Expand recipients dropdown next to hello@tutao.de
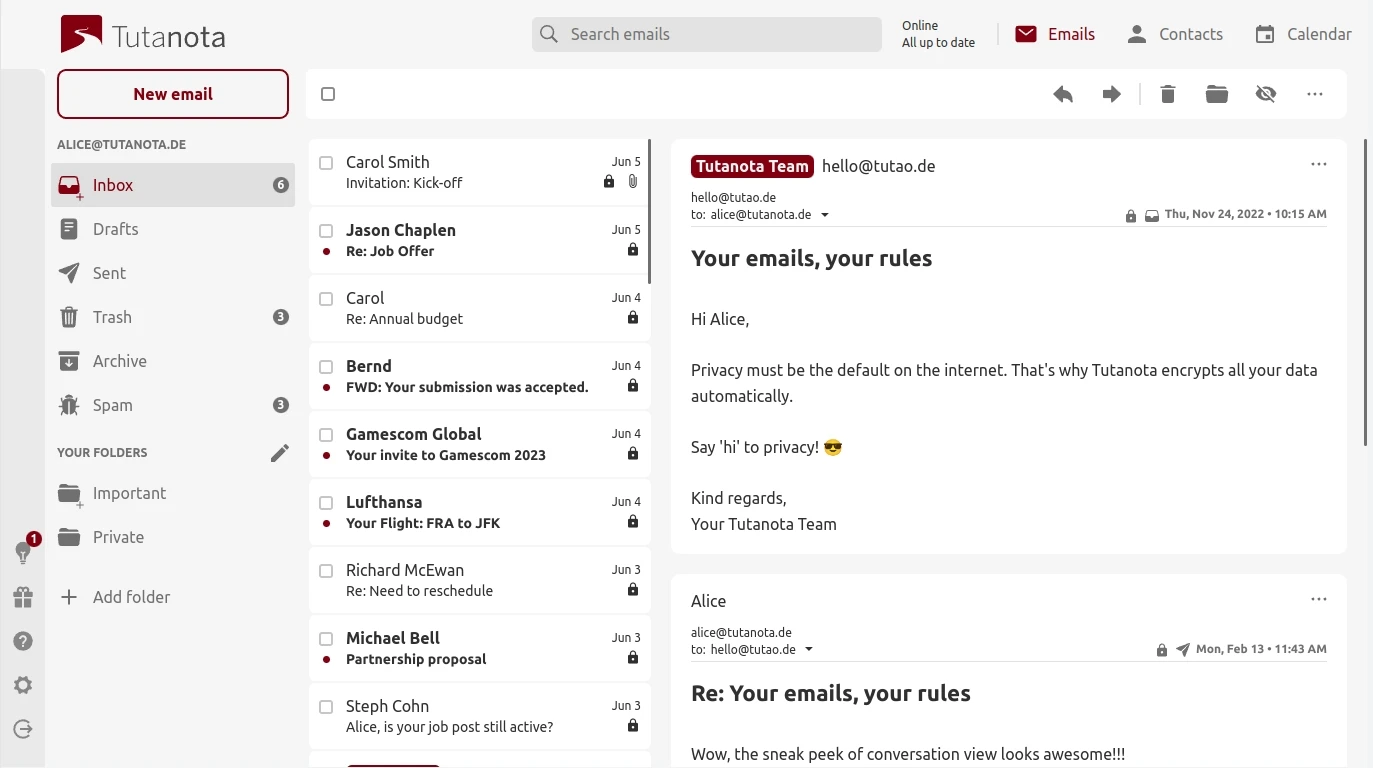 [x=809, y=650]
